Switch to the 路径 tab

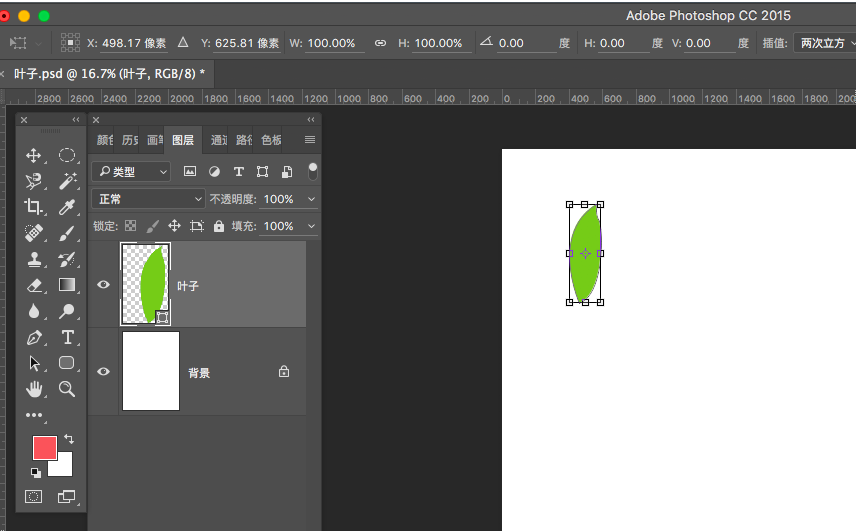click(x=244, y=140)
